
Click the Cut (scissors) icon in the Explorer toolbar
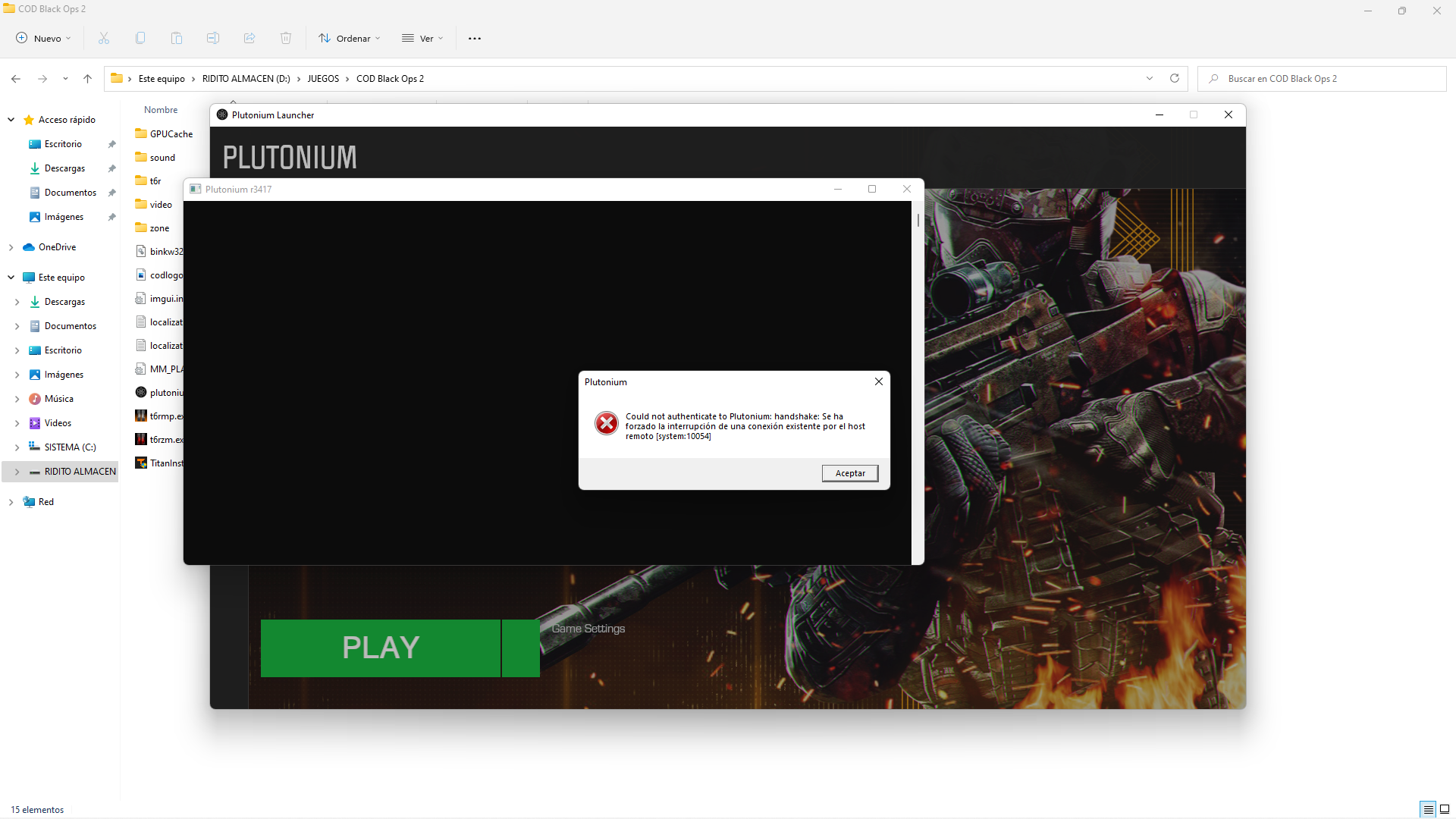104,38
